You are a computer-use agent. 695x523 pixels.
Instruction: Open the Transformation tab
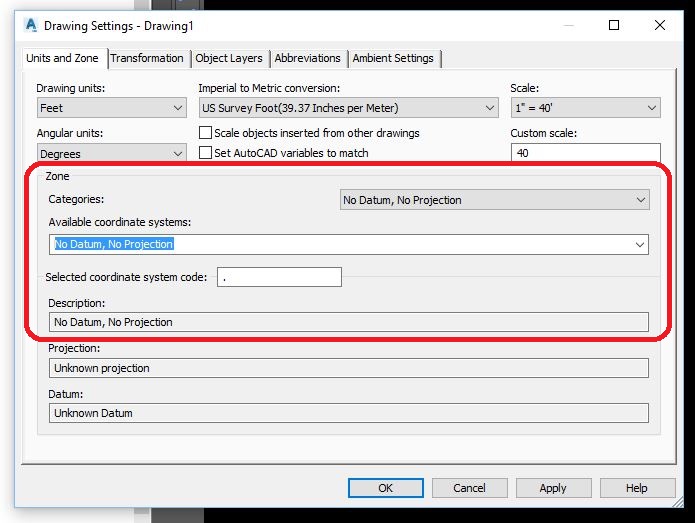point(147,59)
